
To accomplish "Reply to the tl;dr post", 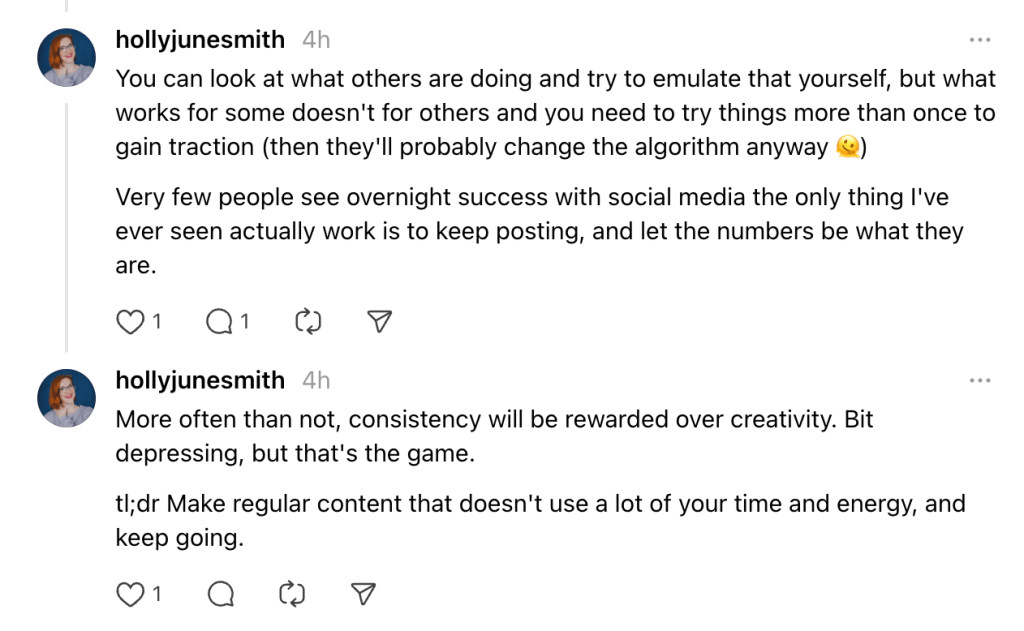I will (x=218, y=593).
